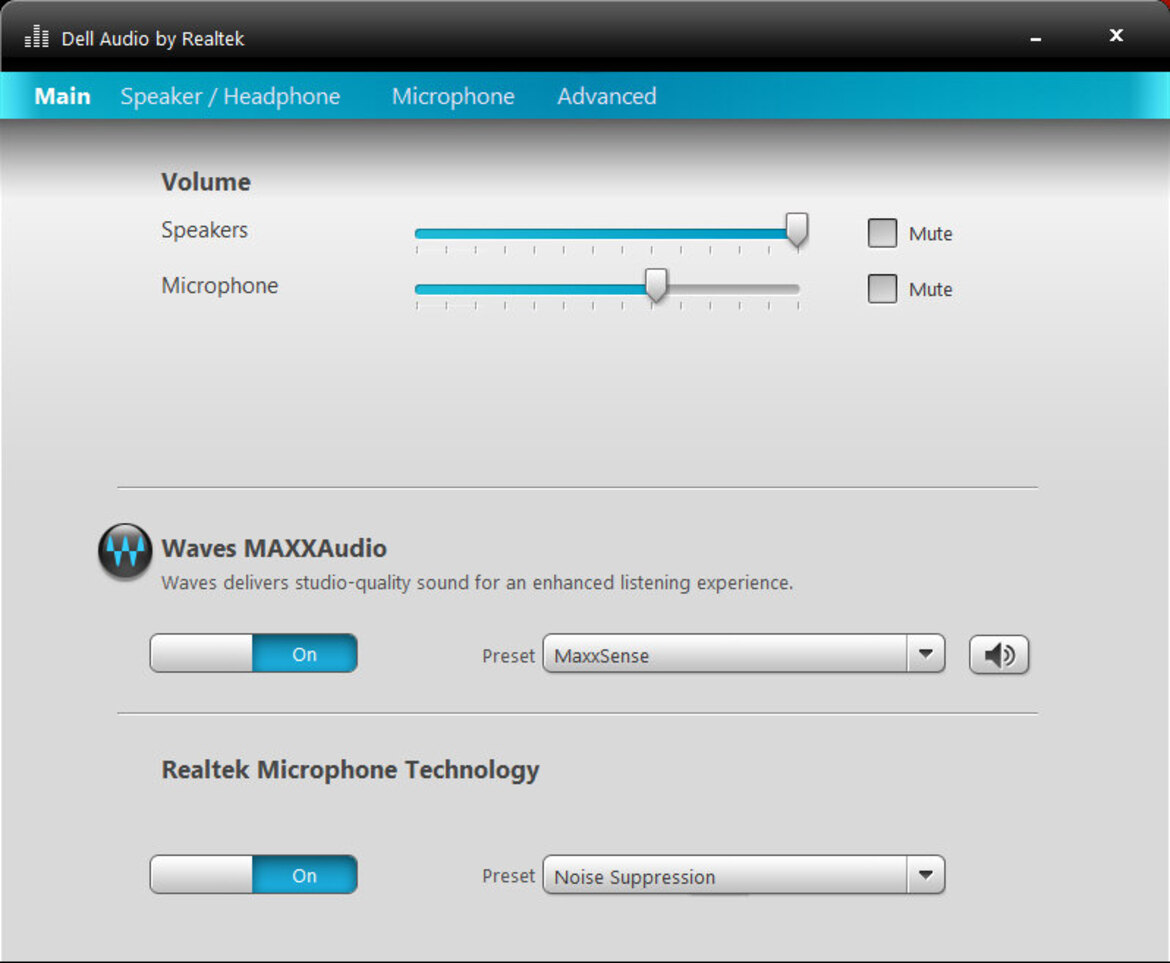Click the Waves MAXXAudio heading
This screenshot has height=963, width=1170.
274,548
